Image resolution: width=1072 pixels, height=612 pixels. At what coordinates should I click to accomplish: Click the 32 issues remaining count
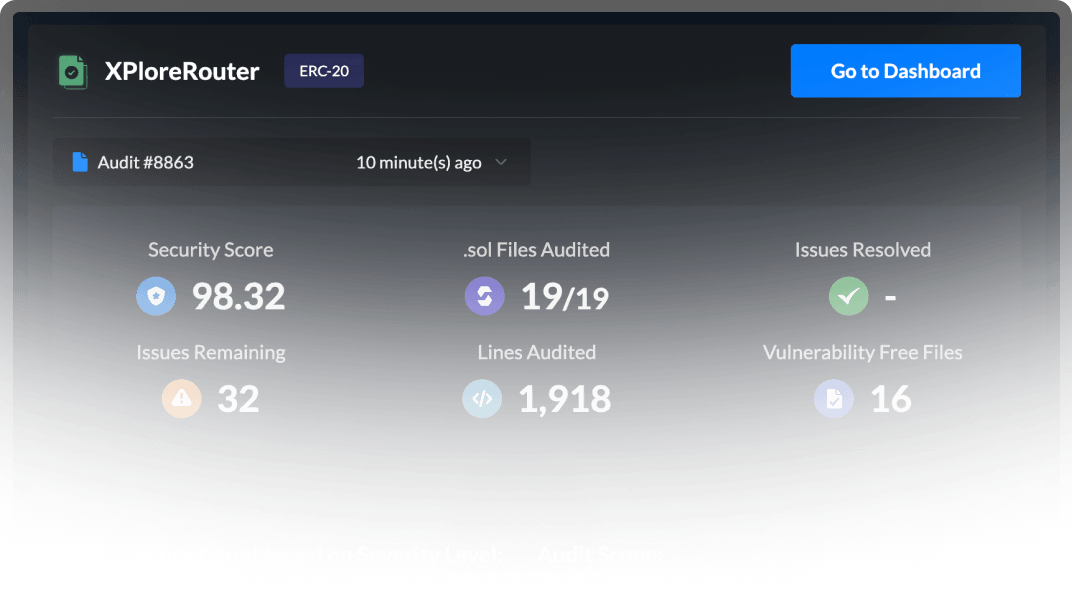238,399
